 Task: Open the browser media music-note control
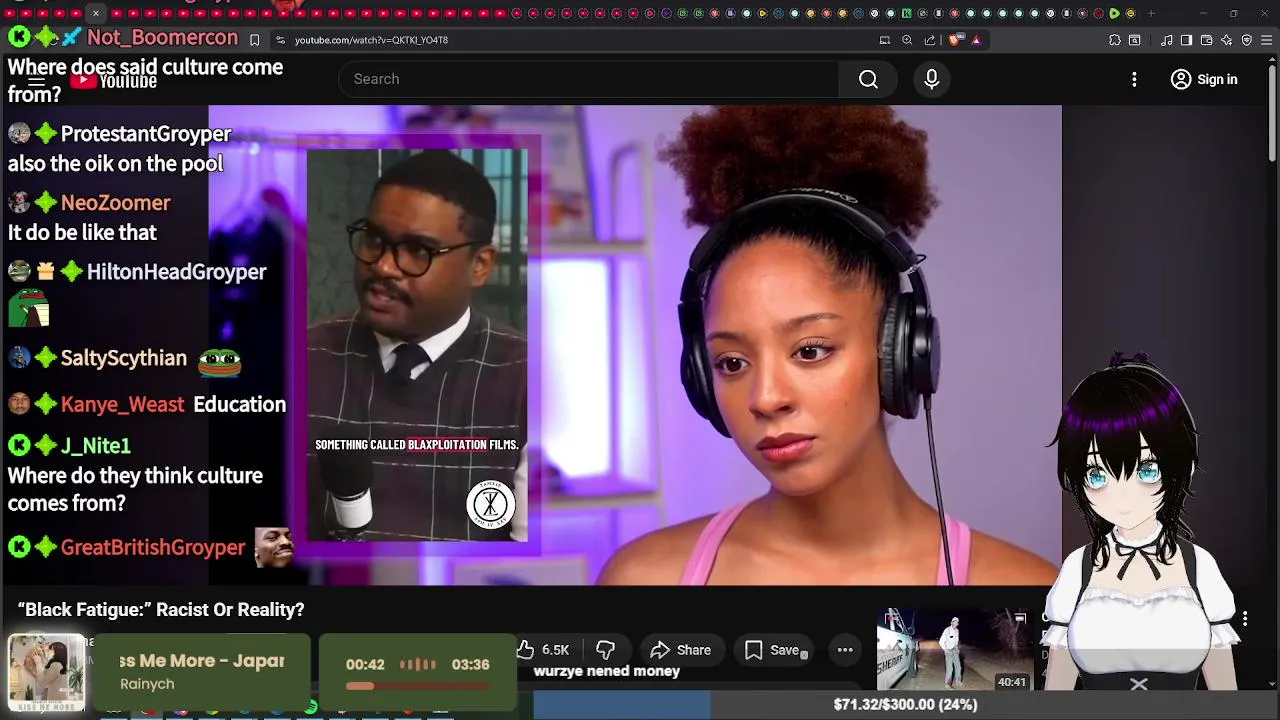tap(1166, 40)
